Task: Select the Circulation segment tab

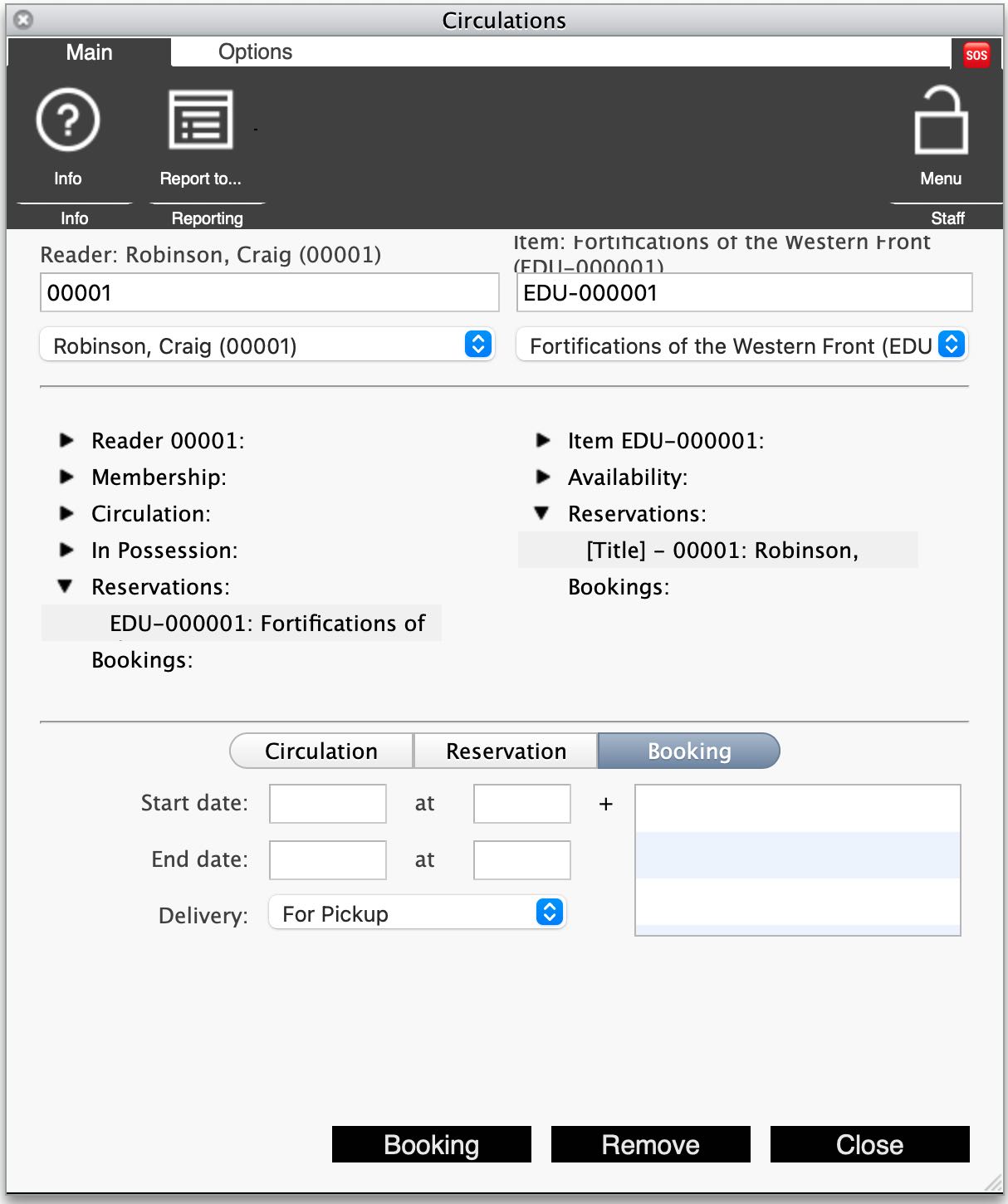Action: tap(321, 751)
